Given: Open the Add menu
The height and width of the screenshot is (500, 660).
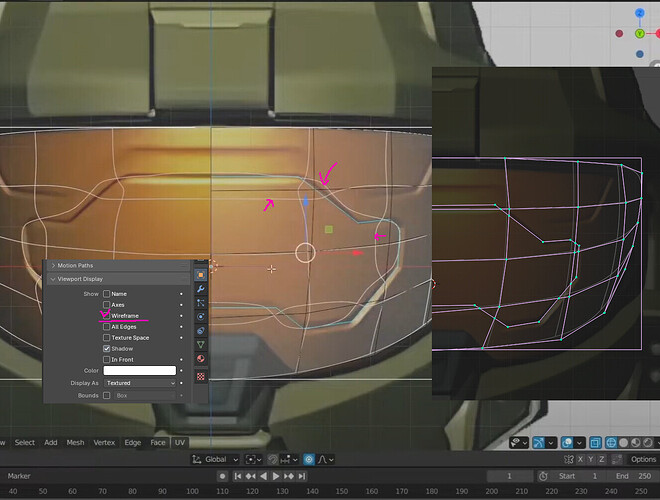Looking at the screenshot, I should tap(51, 442).
